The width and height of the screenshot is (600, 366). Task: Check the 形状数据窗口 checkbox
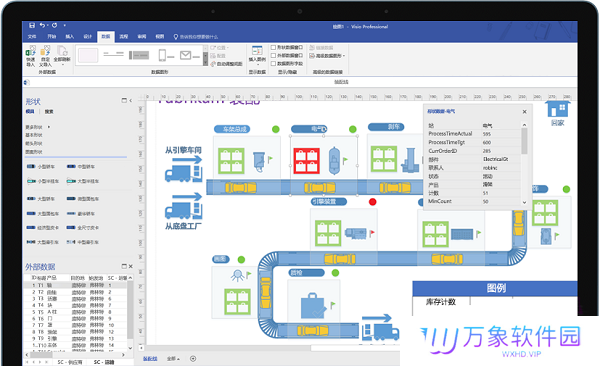[x=273, y=47]
